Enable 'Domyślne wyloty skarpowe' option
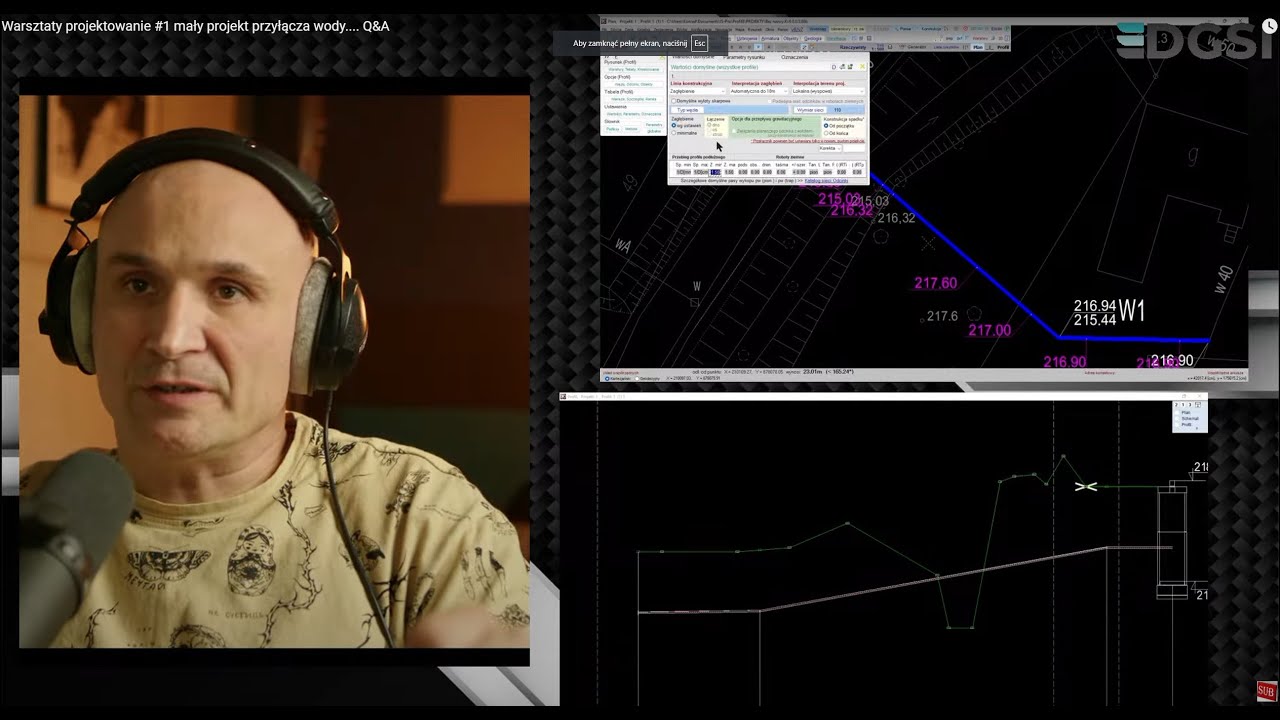Viewport: 1280px width, 720px height. point(674,101)
